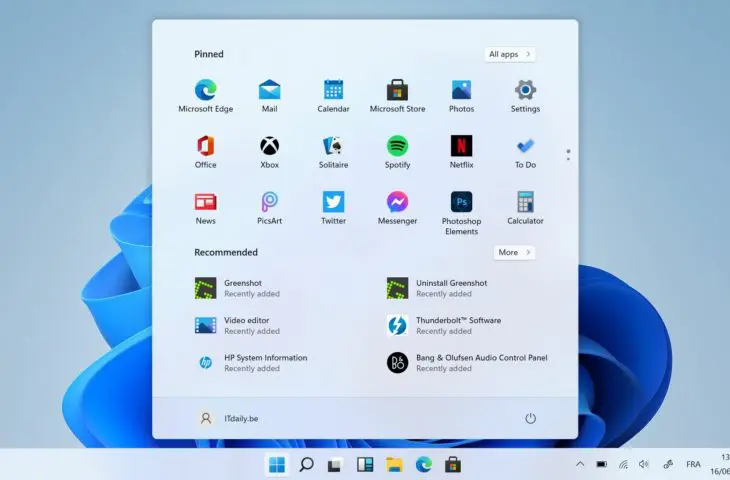Click the power button in Start menu
This screenshot has width=730, height=480.
click(530, 418)
